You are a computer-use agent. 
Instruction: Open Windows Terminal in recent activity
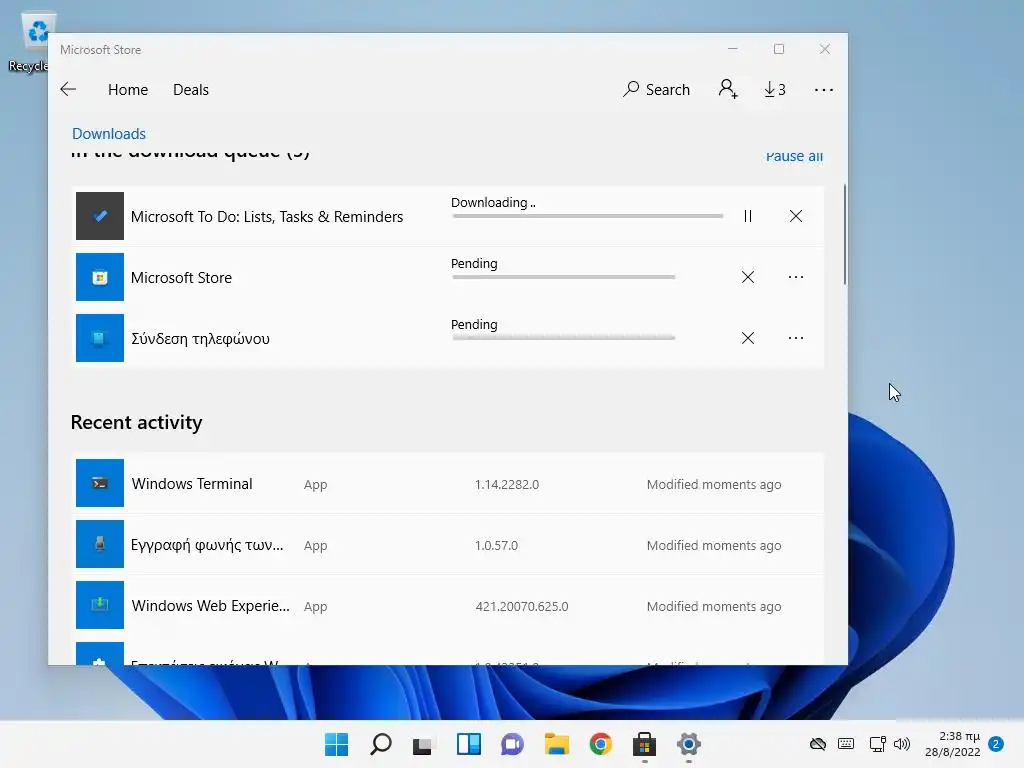pyautogui.click(x=448, y=484)
